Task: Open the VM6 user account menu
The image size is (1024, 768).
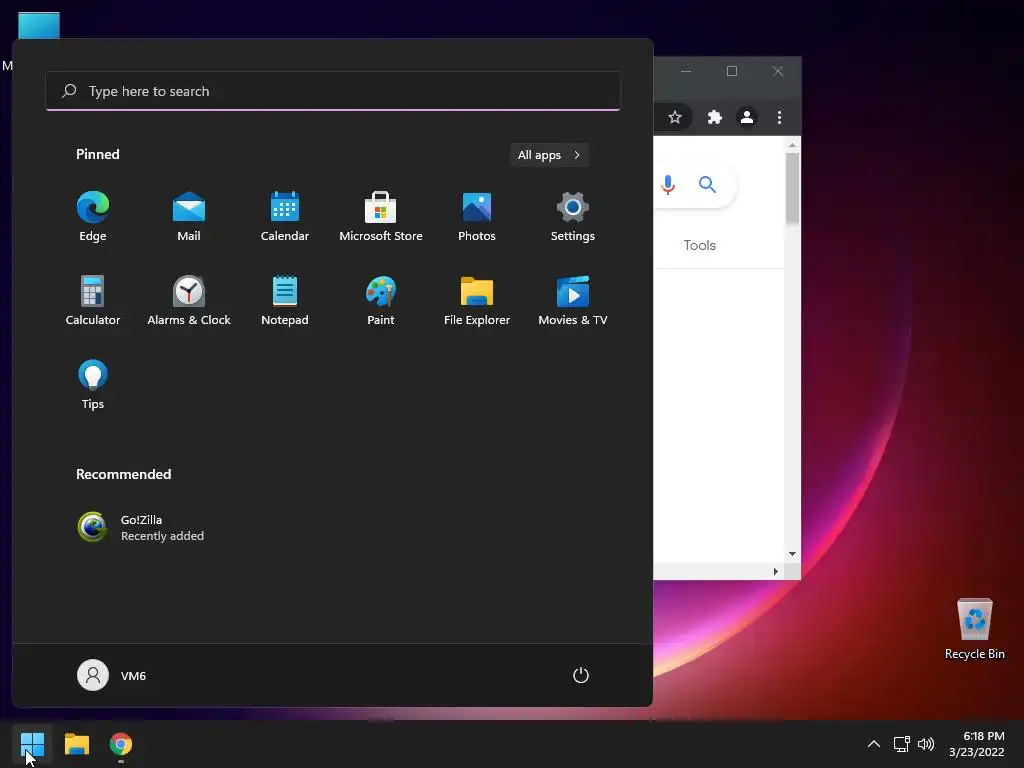Action: pos(112,675)
